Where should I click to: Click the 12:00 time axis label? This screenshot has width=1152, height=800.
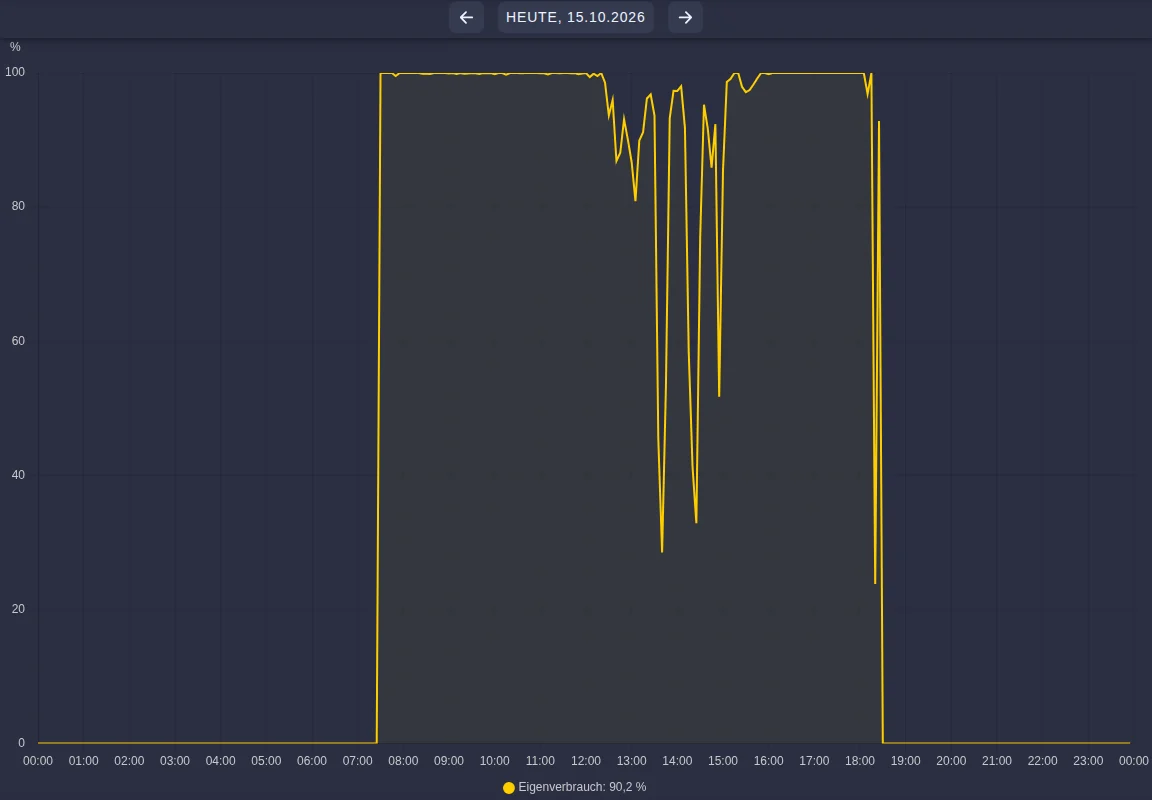[586, 760]
